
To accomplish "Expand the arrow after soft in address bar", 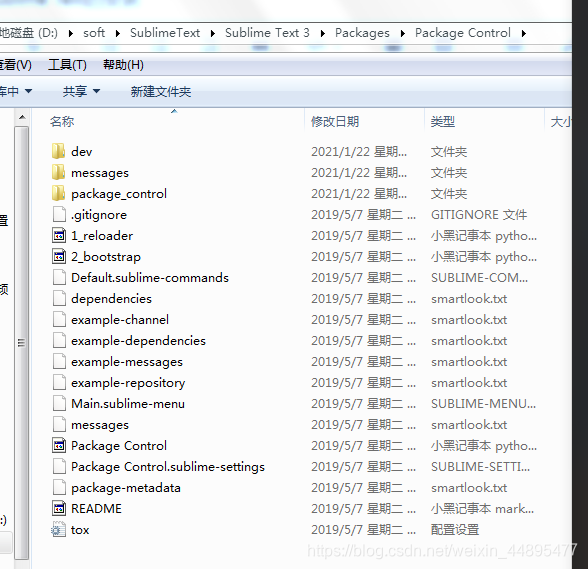I will [x=118, y=33].
